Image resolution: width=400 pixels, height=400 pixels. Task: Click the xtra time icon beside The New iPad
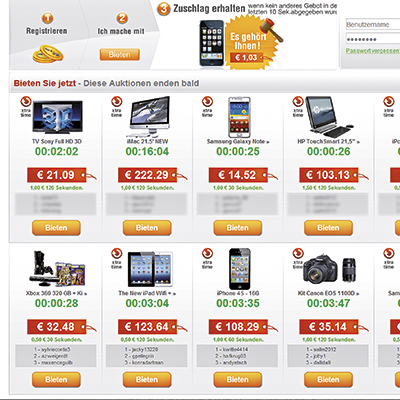coord(116,258)
